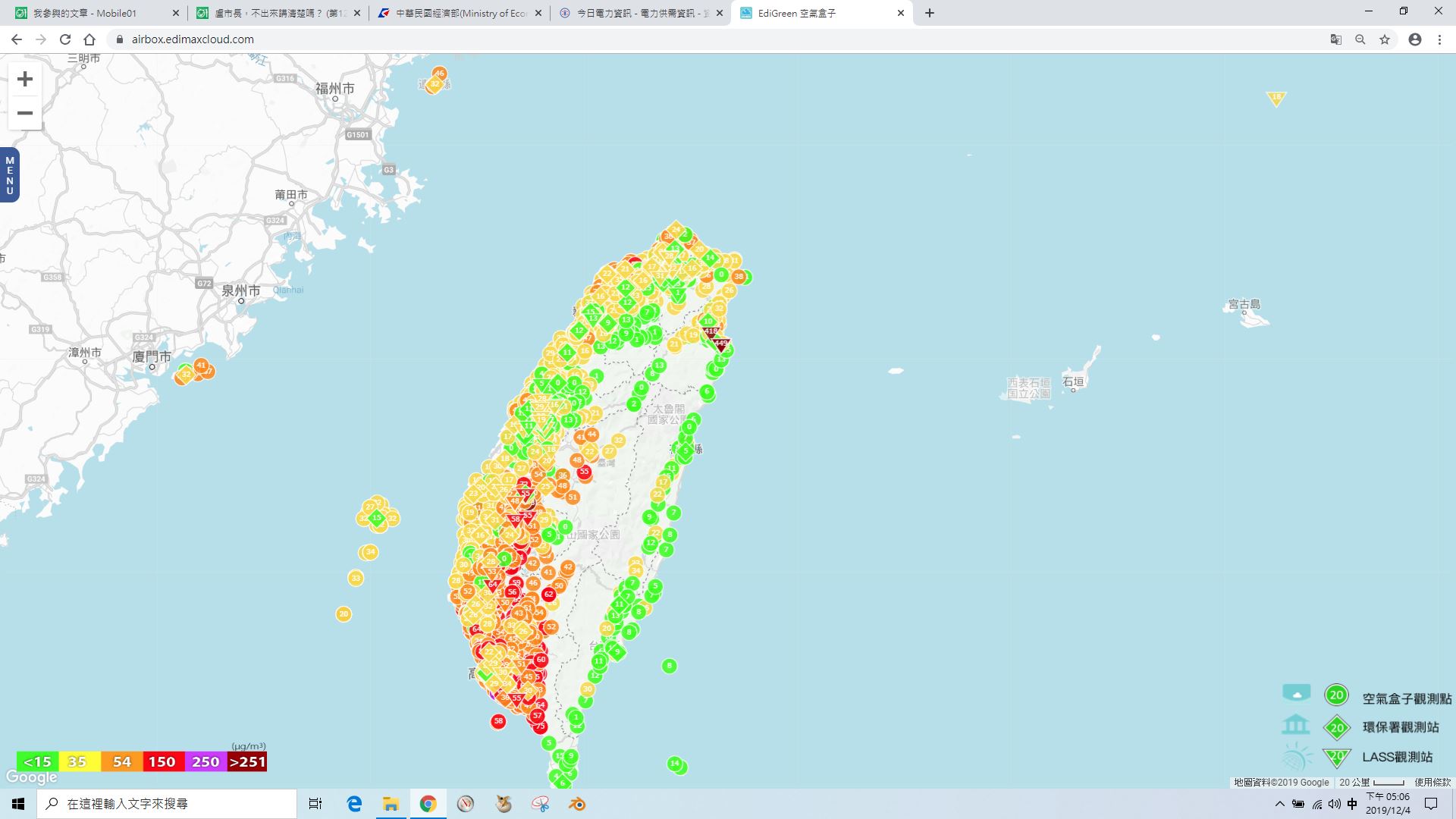Close the EdiGreen 空氣盒子 tab
Image resolution: width=1456 pixels, height=819 pixels.
(901, 13)
